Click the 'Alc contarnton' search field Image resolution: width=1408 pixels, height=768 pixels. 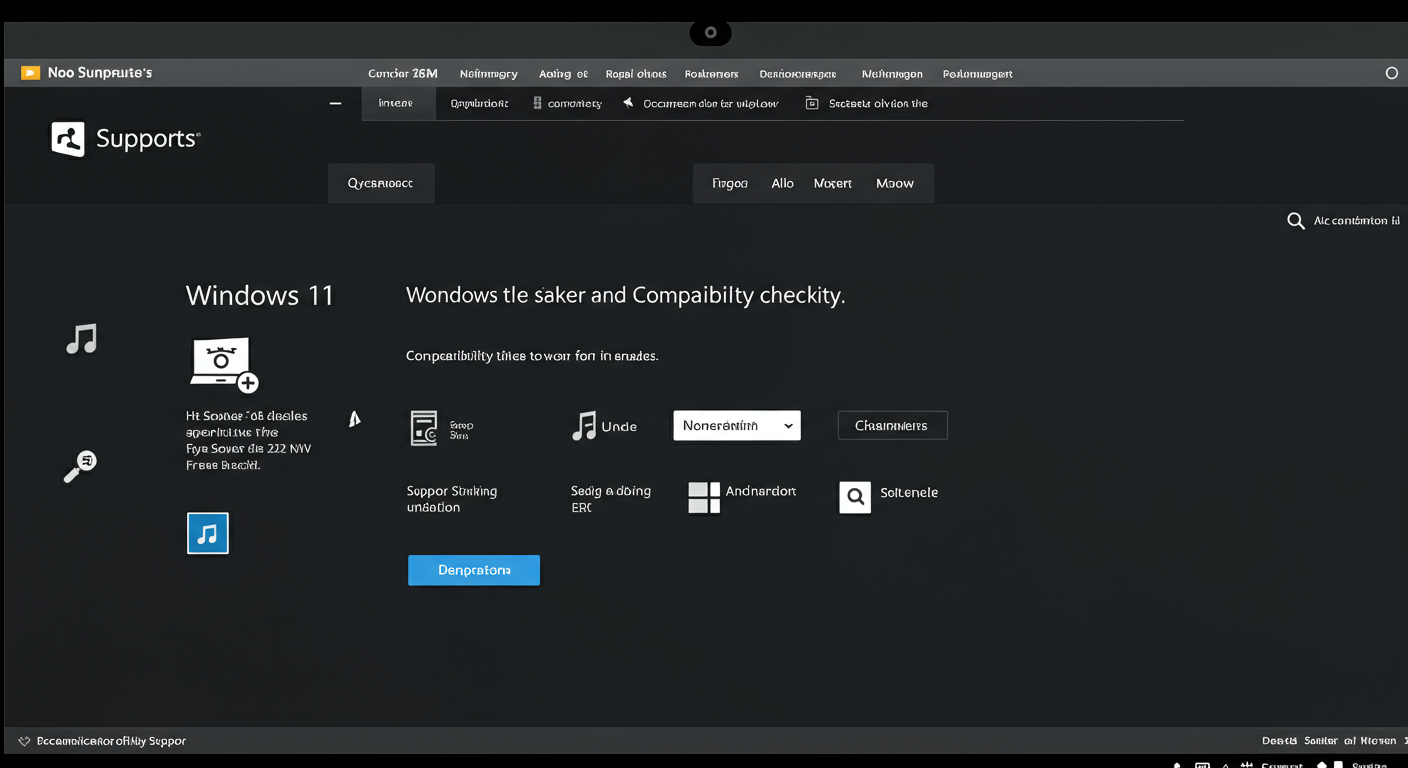point(1357,221)
